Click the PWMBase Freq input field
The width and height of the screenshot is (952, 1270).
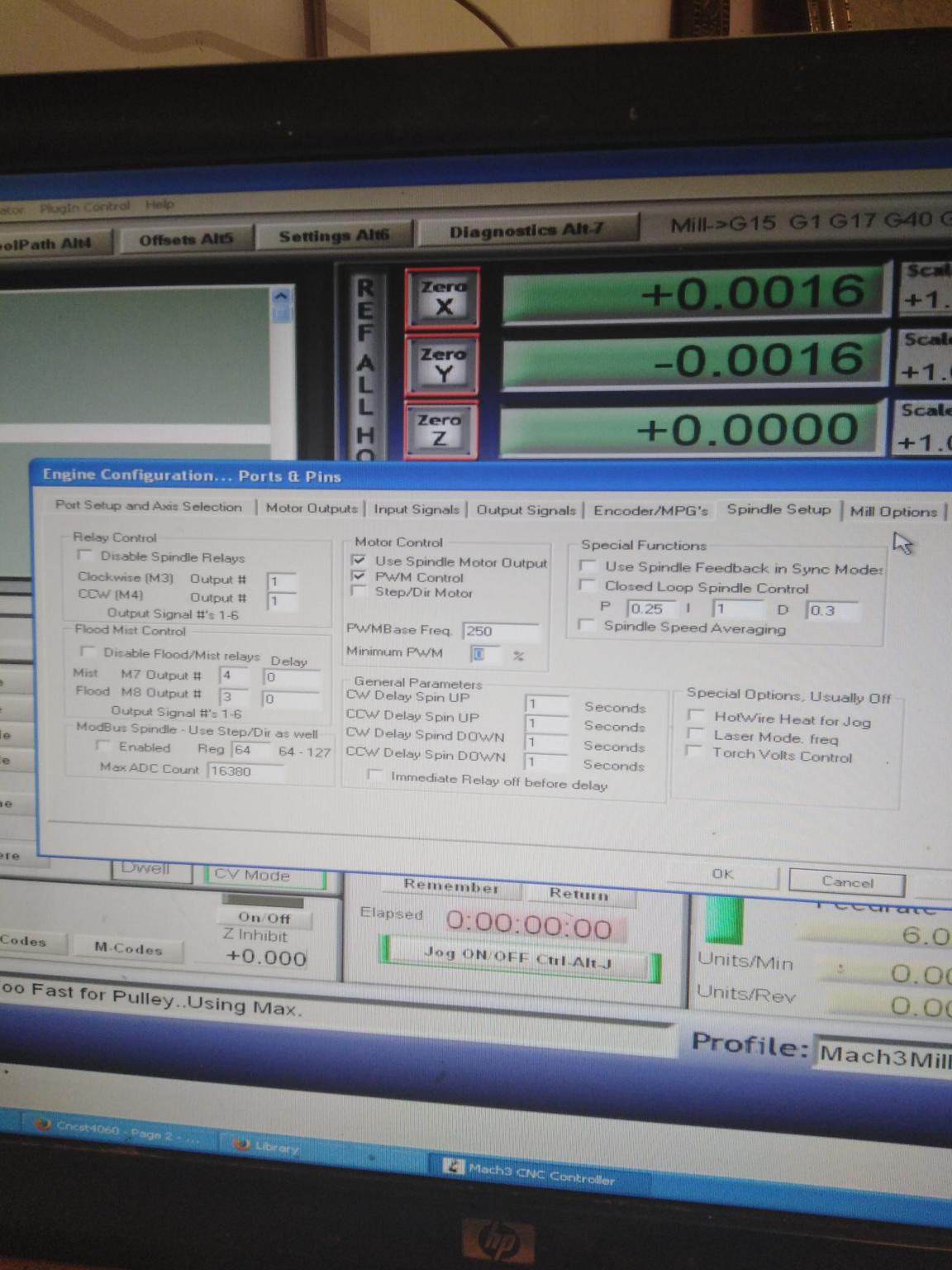[x=499, y=631]
